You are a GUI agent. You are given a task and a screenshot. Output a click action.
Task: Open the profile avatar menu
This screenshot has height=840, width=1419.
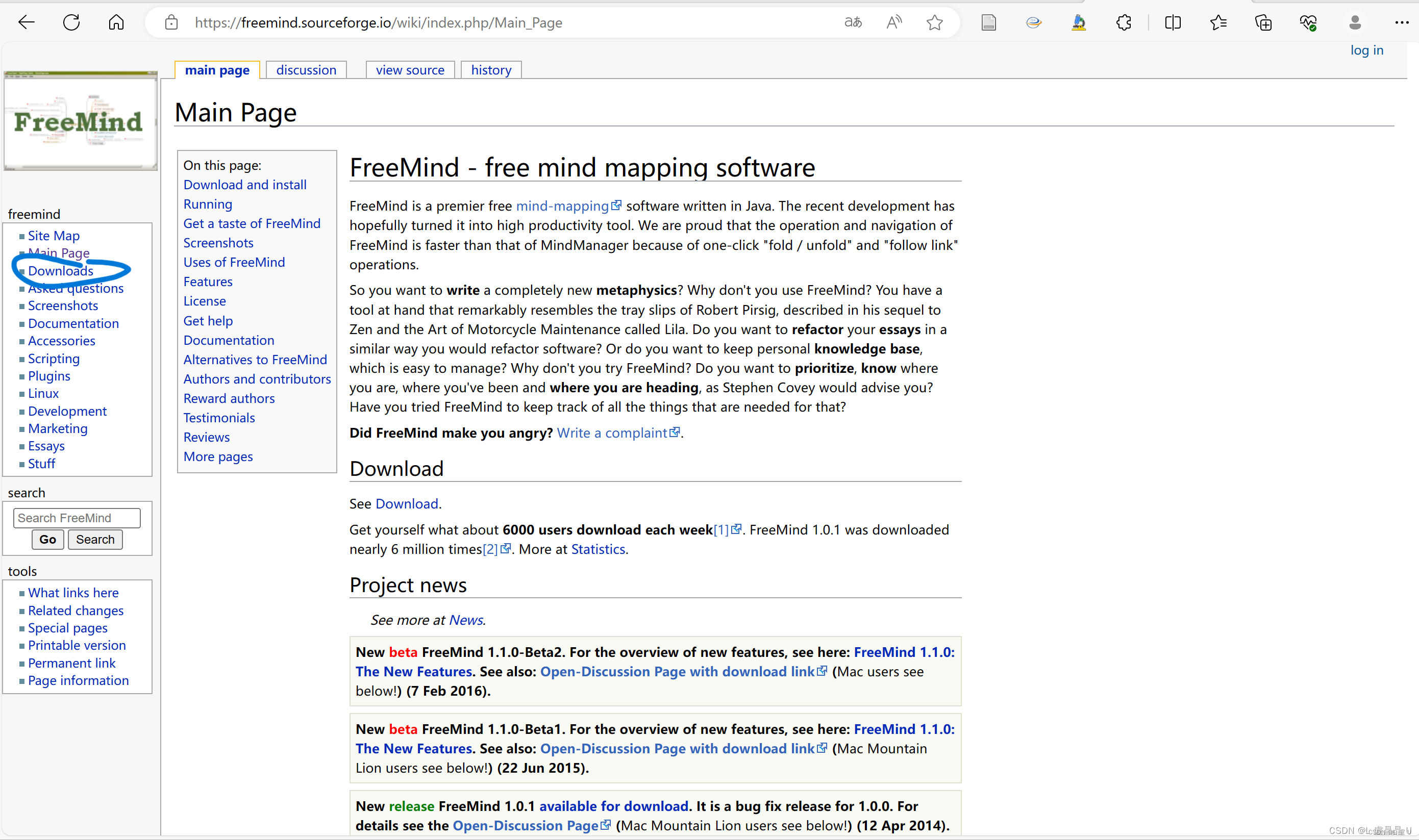click(1354, 22)
